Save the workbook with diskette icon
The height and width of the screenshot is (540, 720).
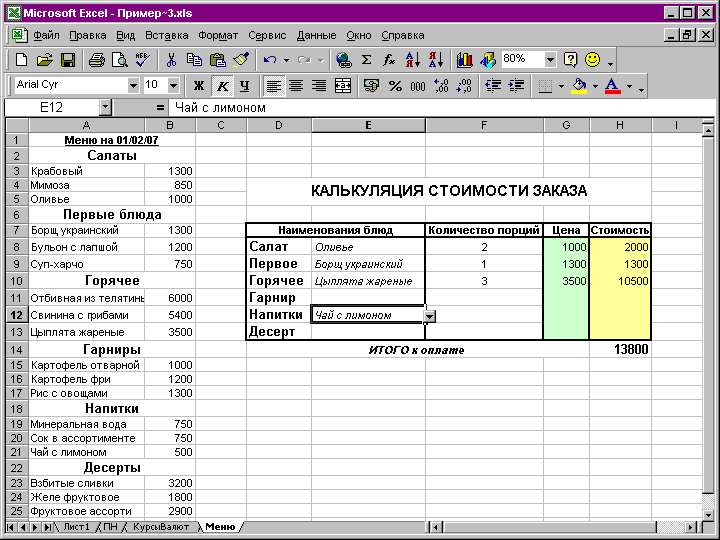[68, 60]
